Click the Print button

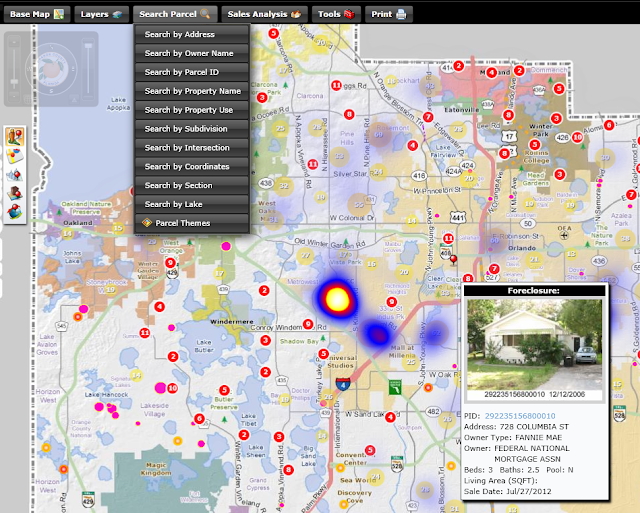389,14
